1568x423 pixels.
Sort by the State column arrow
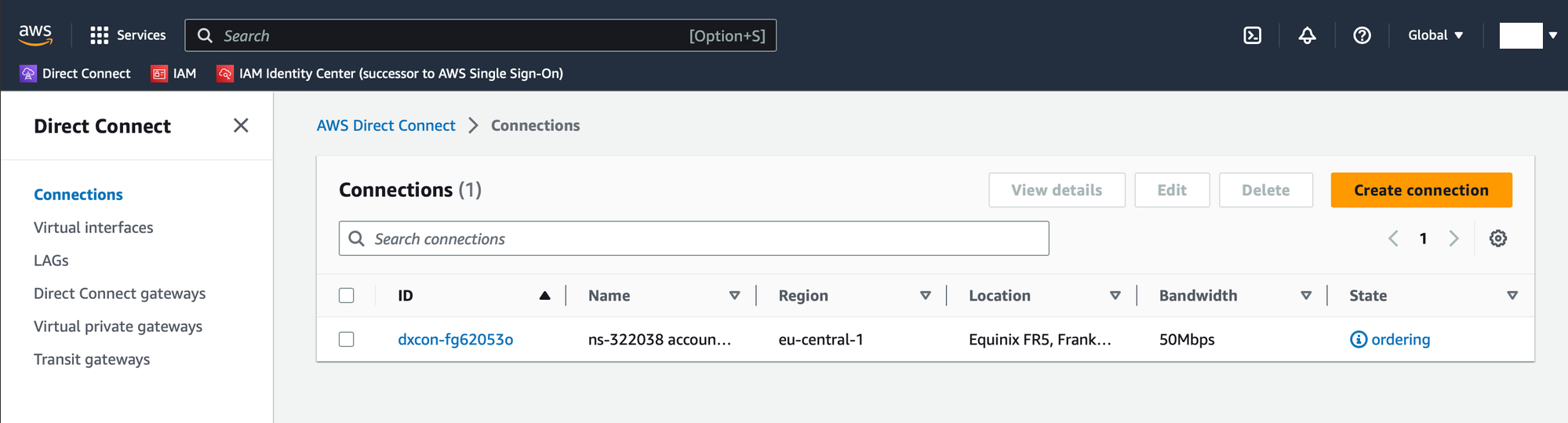[1512, 296]
